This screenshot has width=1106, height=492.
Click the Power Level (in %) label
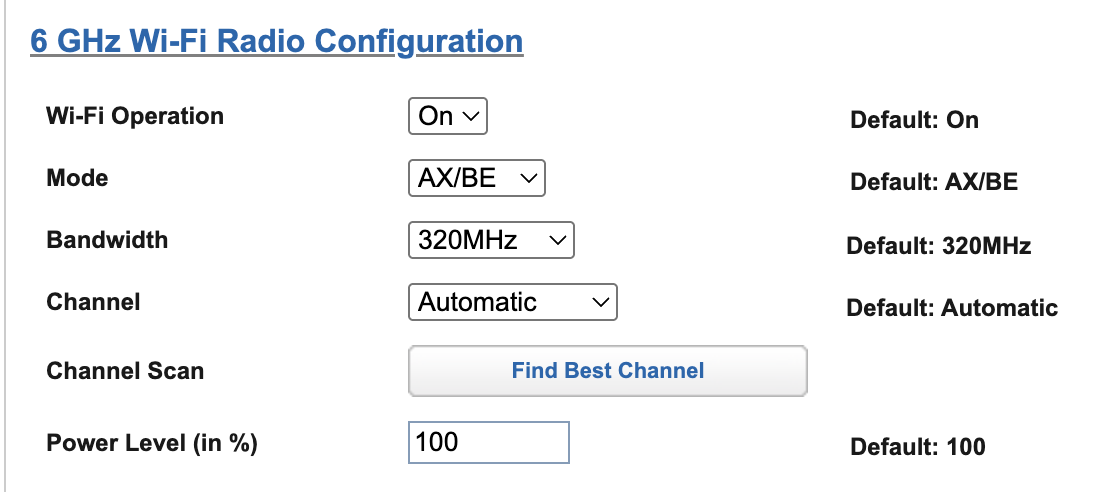coord(152,443)
